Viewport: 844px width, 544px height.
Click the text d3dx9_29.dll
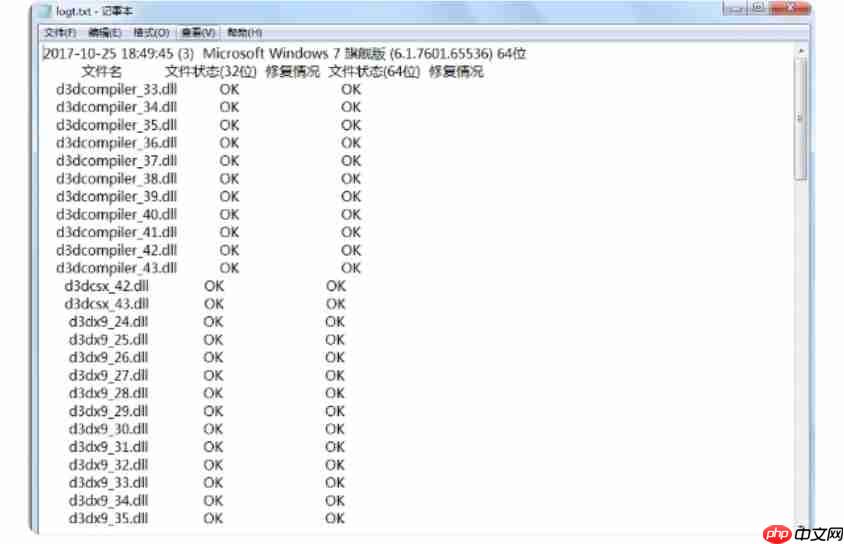point(108,411)
